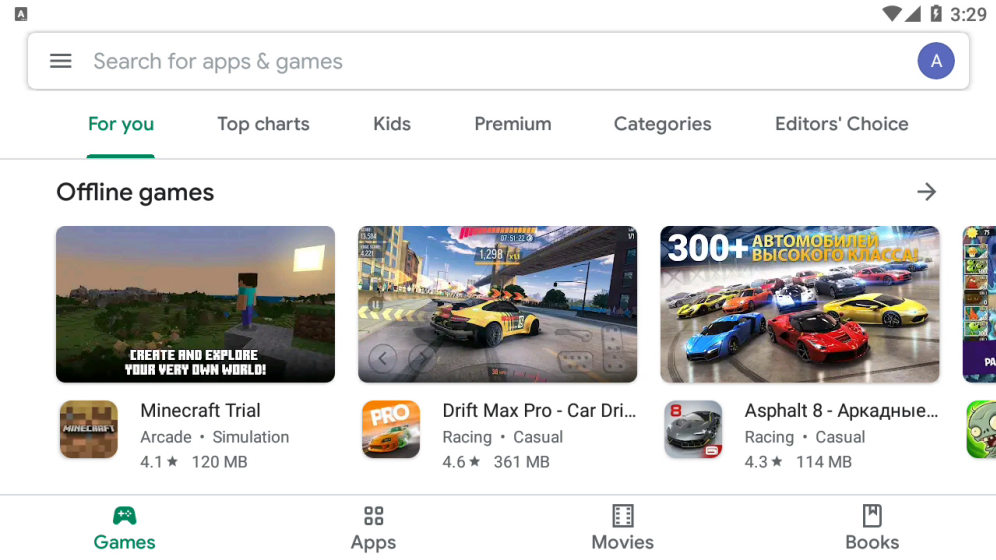The height and width of the screenshot is (560, 996).
Task: Open the Drift Max Pro gameplay thumbnail
Action: point(497,304)
